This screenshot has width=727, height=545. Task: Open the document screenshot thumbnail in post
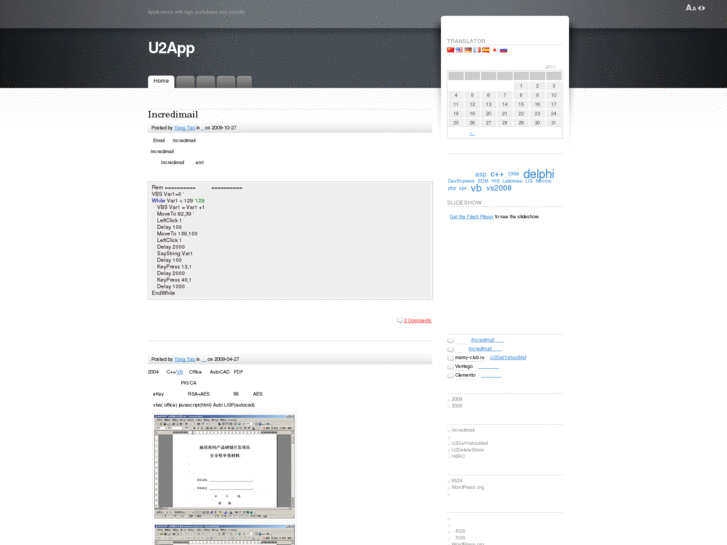click(224, 467)
